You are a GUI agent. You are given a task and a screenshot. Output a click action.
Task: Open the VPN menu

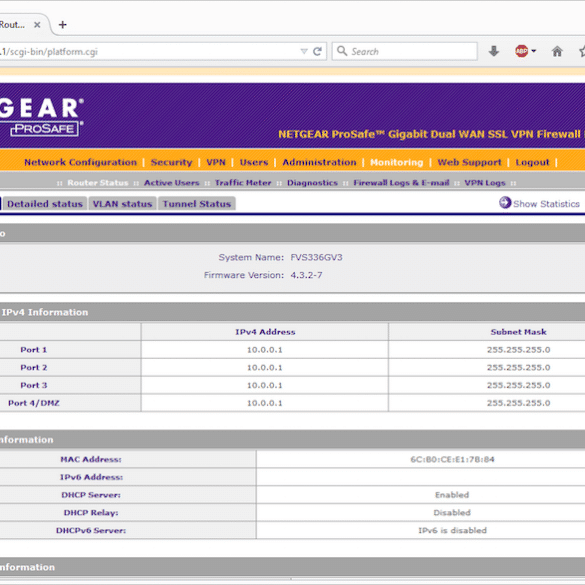point(216,162)
